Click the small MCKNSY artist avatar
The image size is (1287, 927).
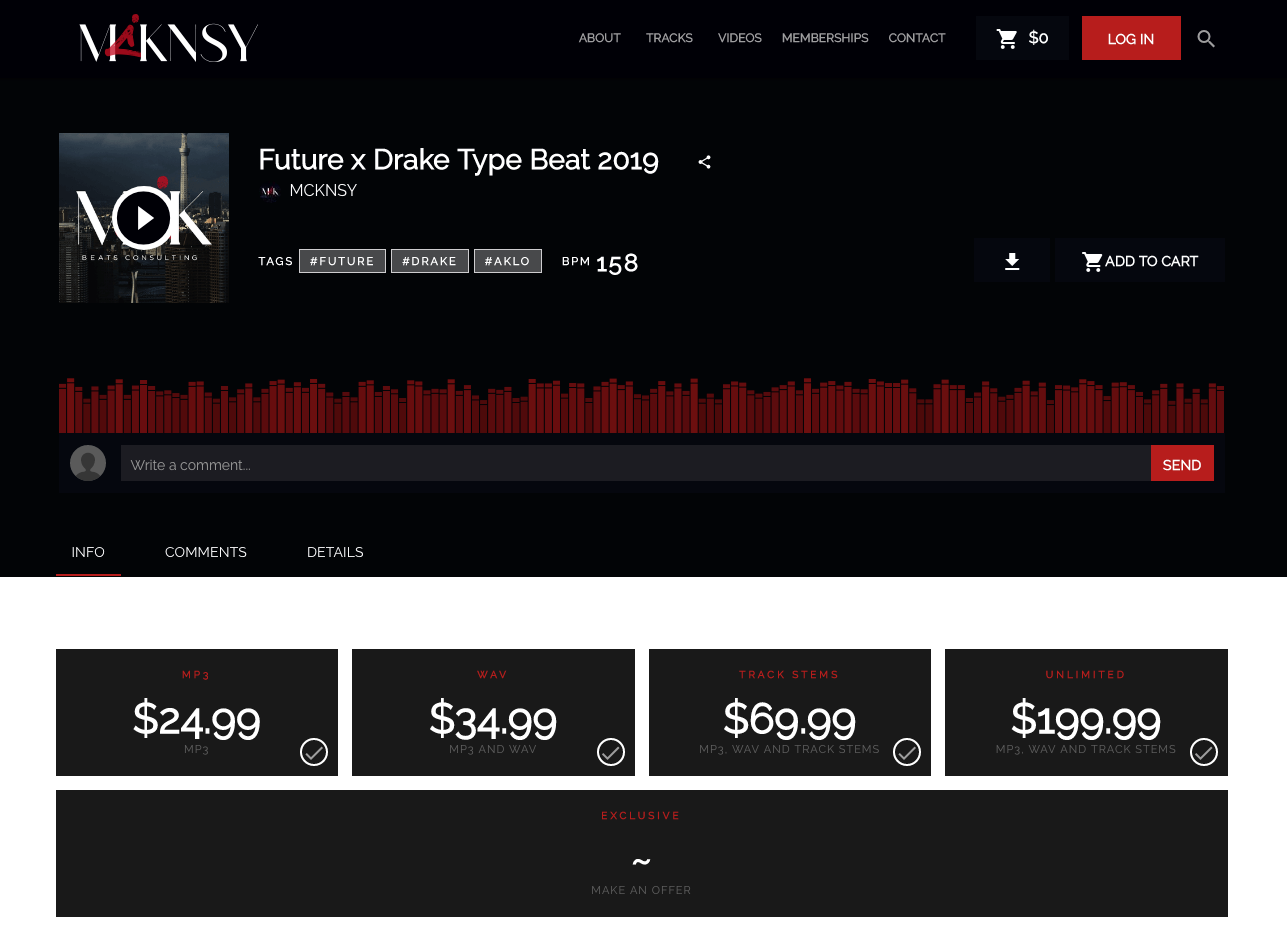click(x=269, y=191)
